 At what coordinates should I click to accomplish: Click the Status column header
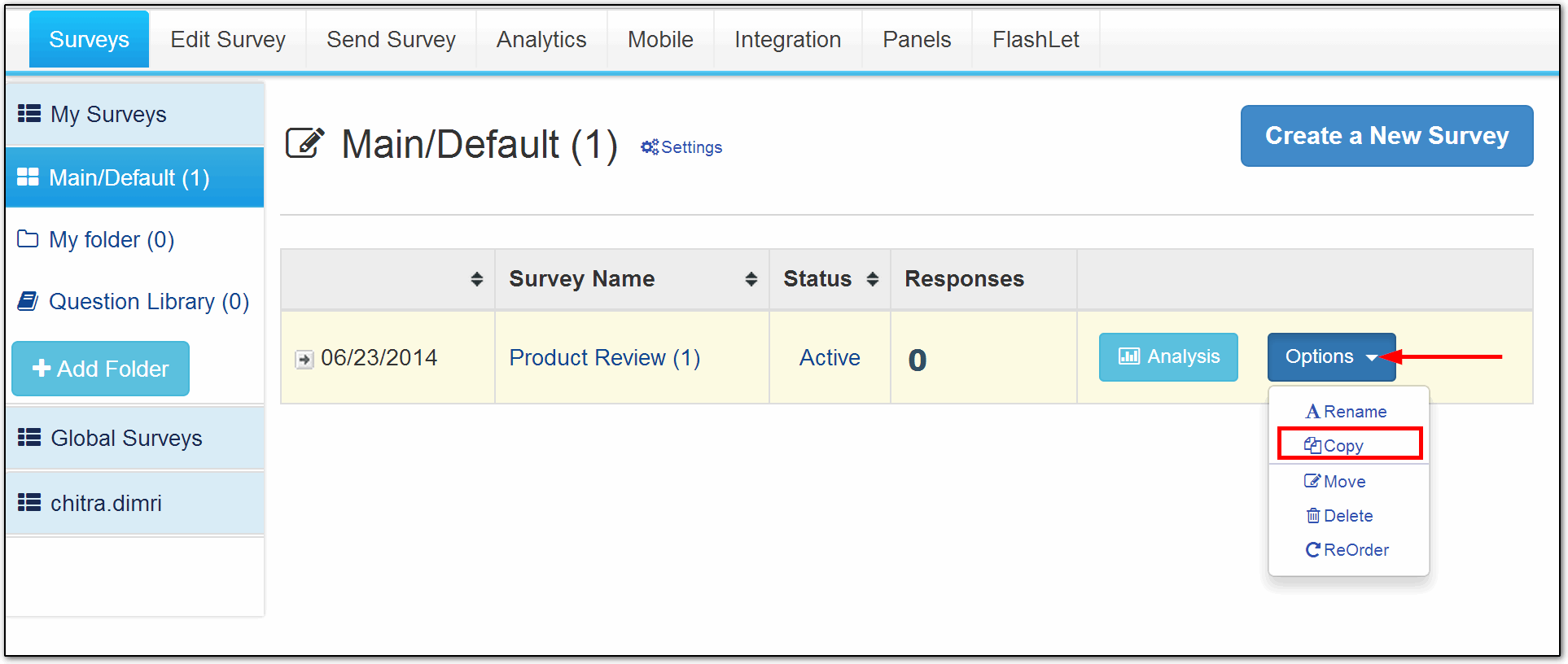pos(817,279)
